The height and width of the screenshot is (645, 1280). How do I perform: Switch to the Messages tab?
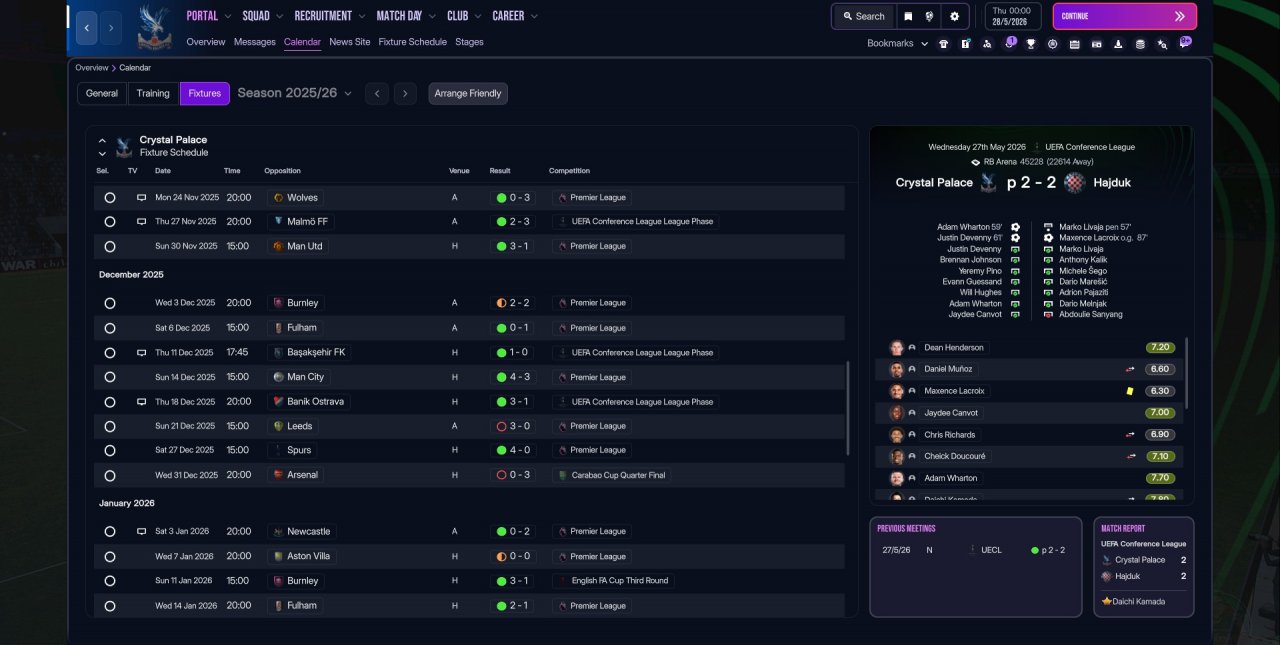(255, 42)
